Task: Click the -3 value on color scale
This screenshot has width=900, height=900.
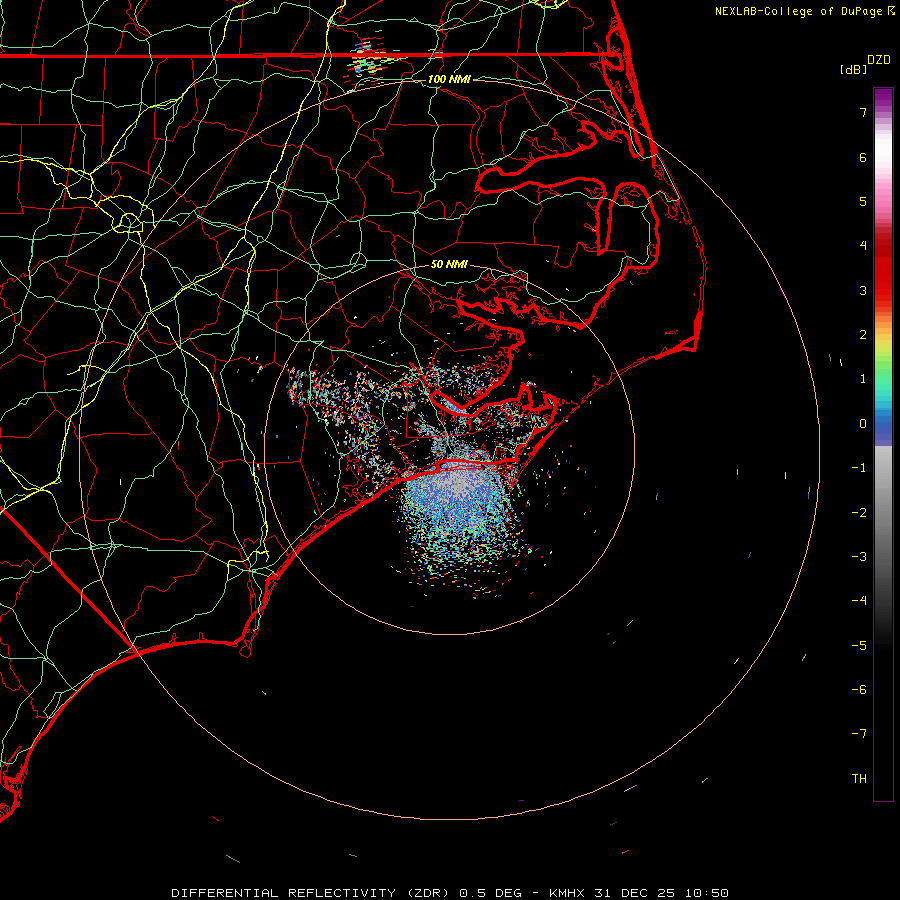Action: click(x=859, y=557)
